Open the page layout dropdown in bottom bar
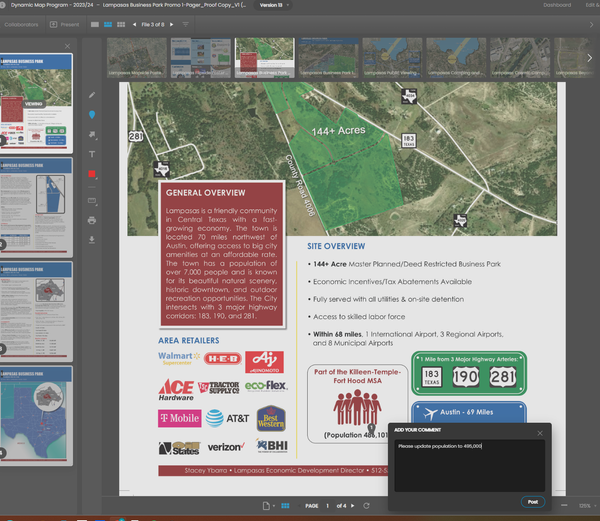 coord(268,506)
